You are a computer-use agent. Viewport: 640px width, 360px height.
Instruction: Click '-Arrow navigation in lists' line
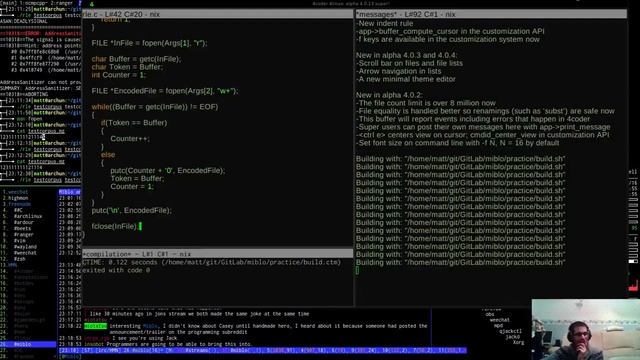click(398, 71)
